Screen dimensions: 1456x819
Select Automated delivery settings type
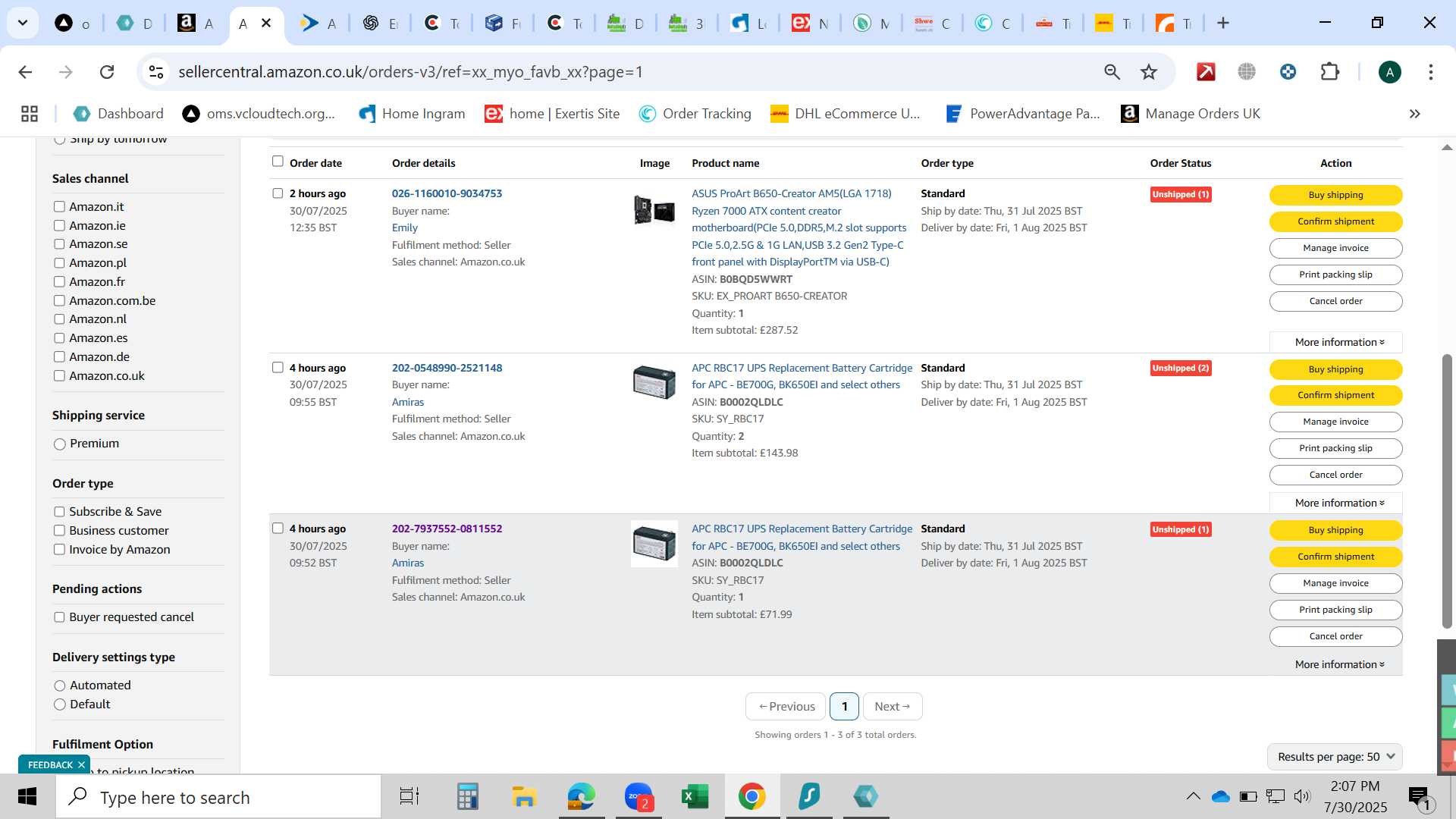pos(60,686)
